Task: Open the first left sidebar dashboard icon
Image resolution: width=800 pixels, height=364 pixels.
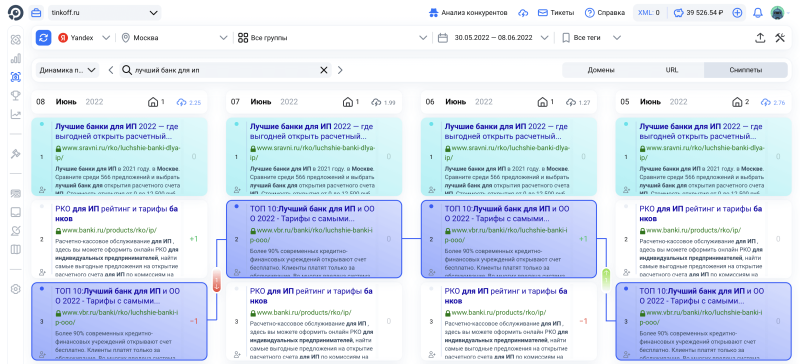Action: pos(16,40)
